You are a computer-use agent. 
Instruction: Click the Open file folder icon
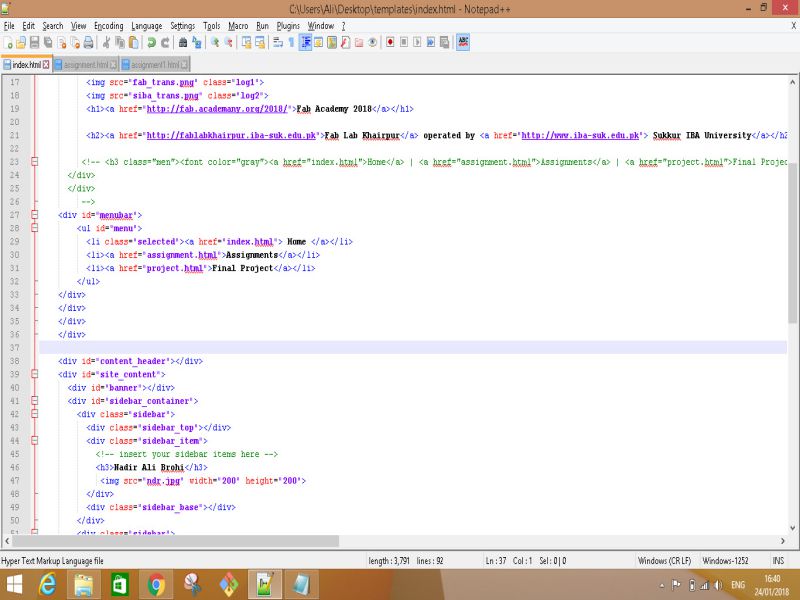21,42
